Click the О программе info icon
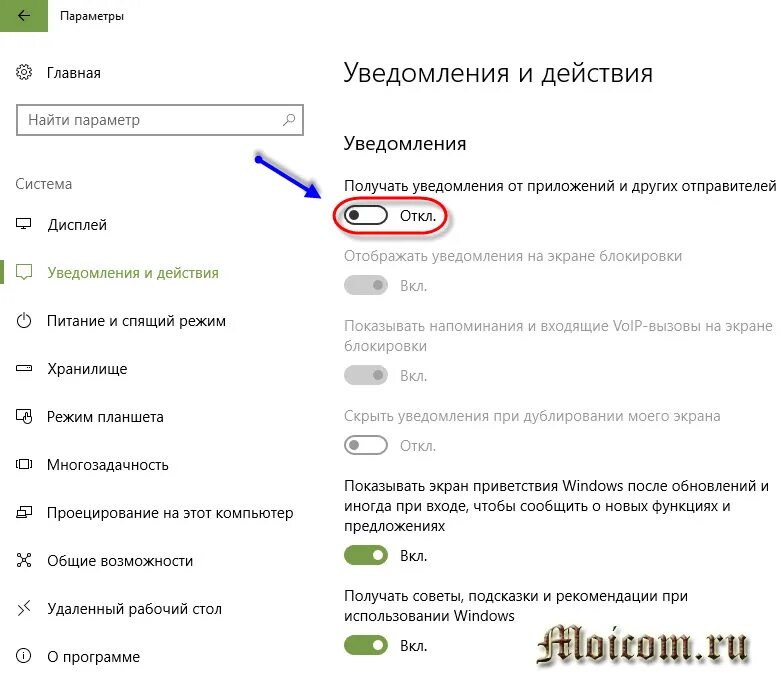 click(24, 656)
